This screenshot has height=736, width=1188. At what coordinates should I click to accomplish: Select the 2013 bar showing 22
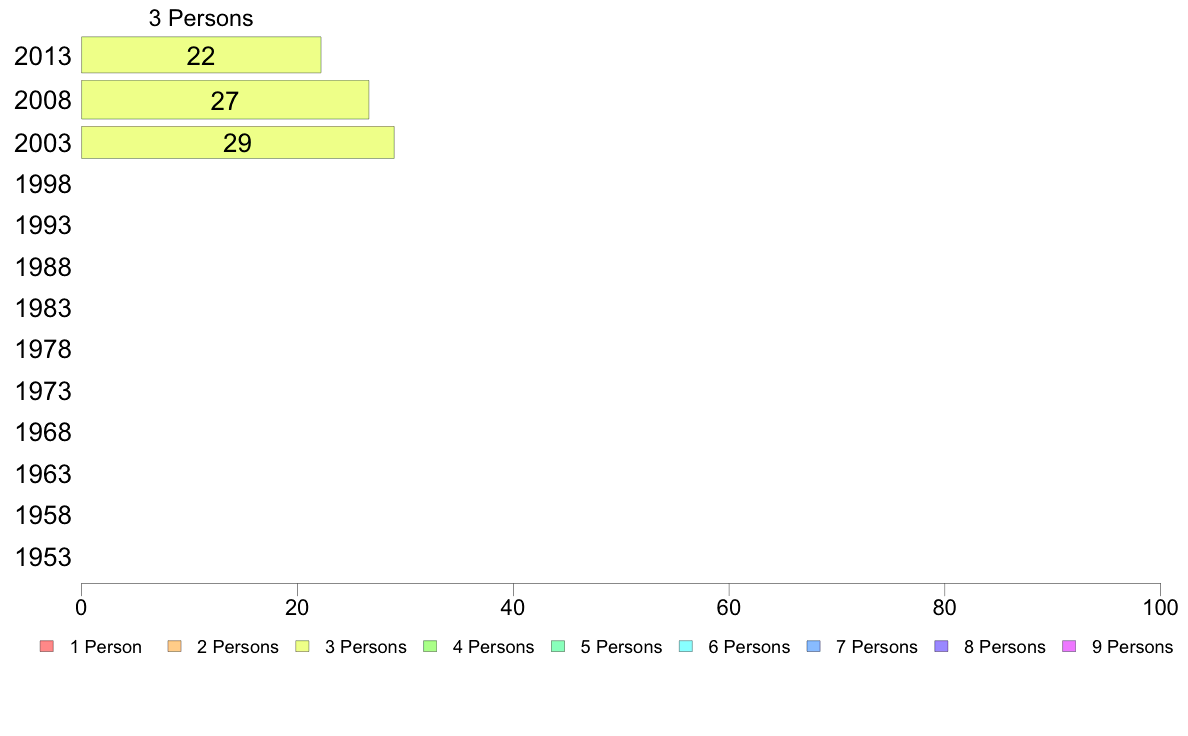pyautogui.click(x=201, y=55)
